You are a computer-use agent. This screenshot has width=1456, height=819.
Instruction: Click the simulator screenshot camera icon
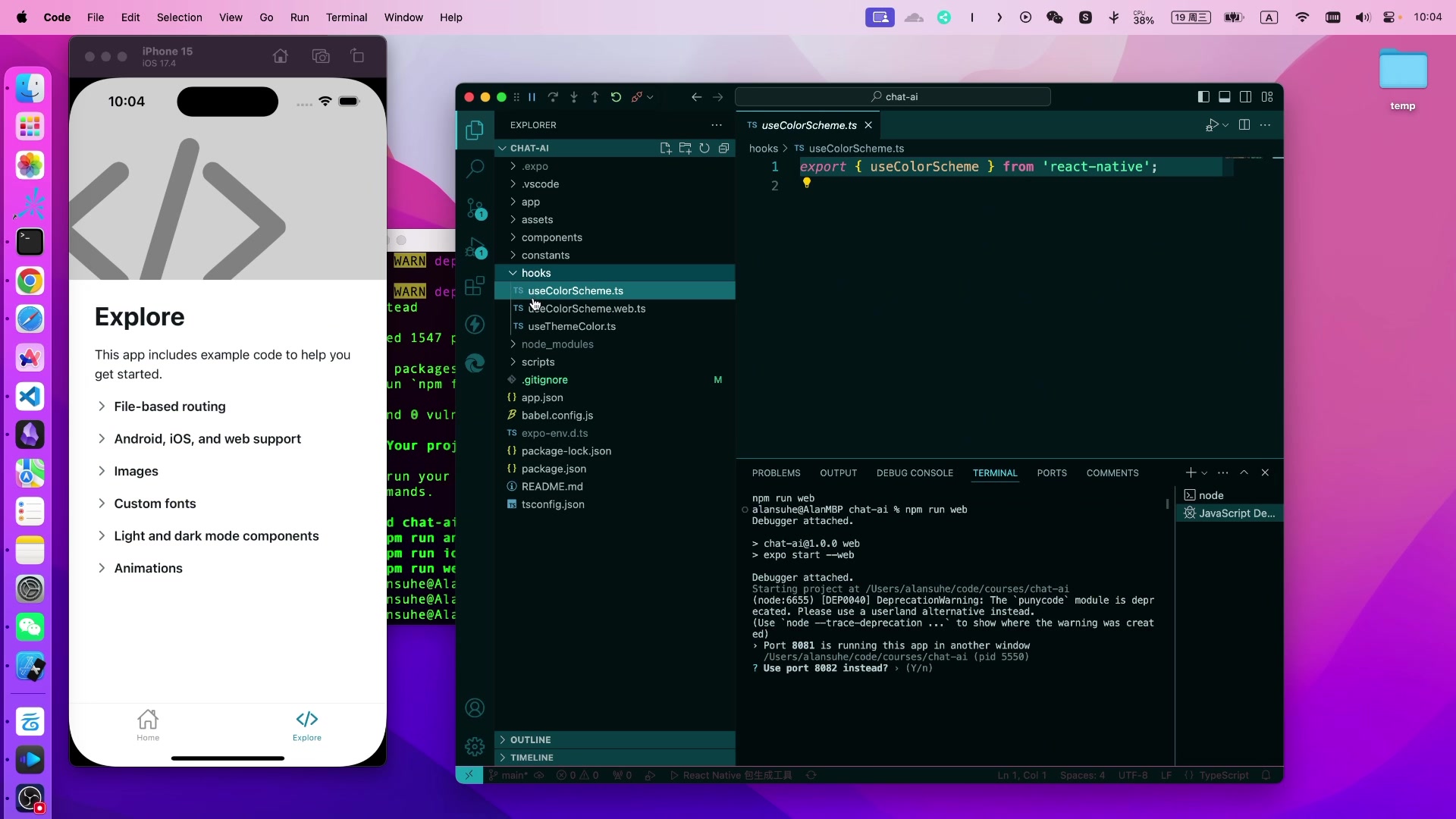pos(321,56)
